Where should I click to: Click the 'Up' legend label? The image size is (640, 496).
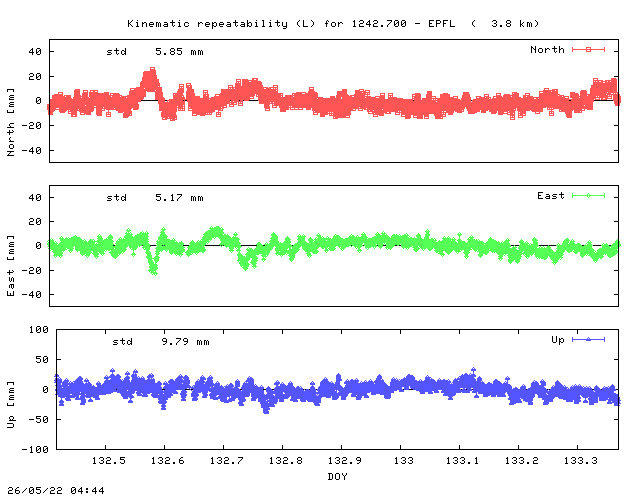558,340
